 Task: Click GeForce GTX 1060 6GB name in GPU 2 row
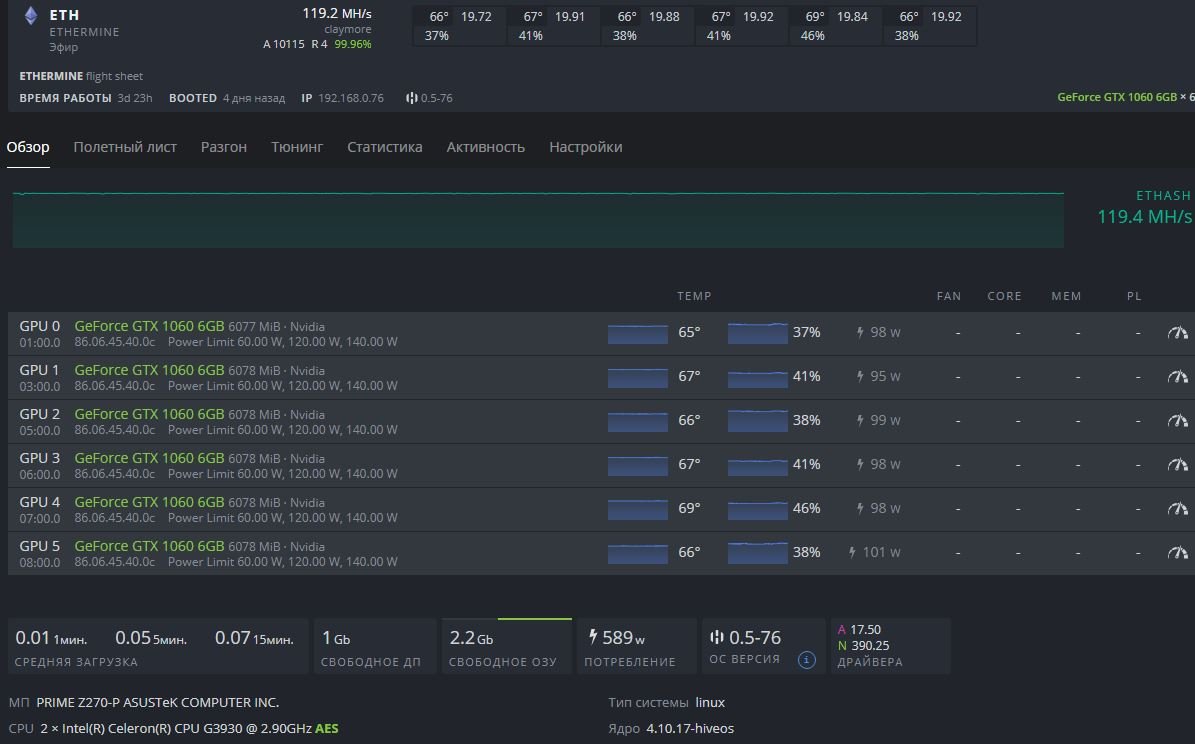click(149, 414)
